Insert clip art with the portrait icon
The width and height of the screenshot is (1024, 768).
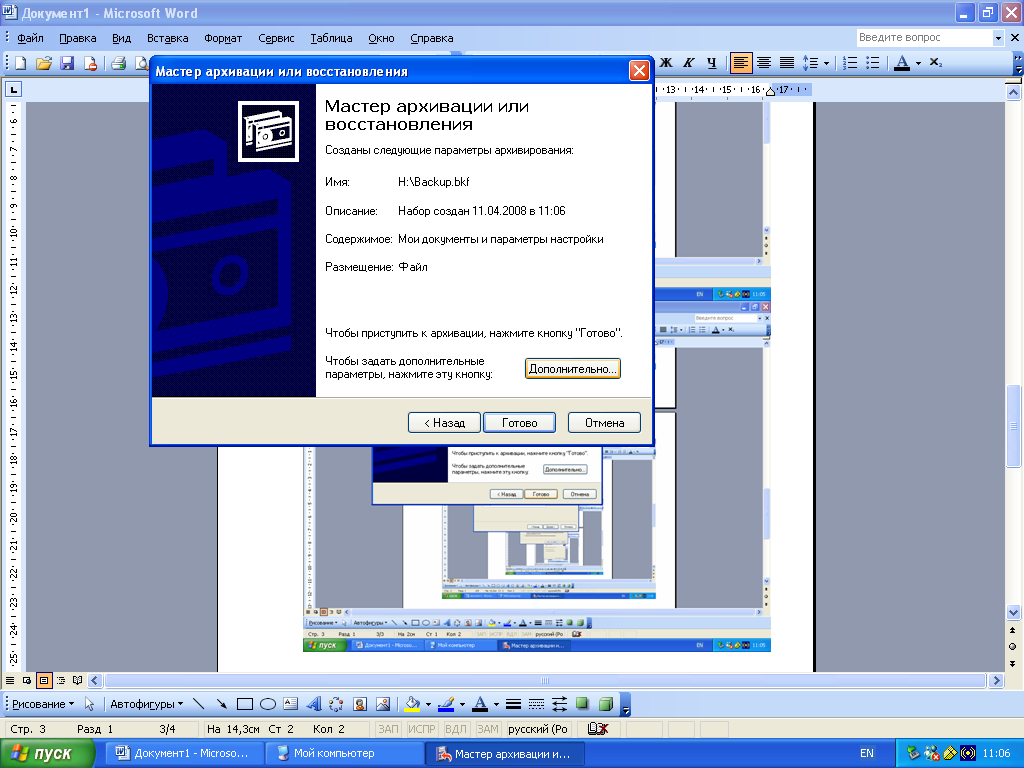tap(360, 704)
